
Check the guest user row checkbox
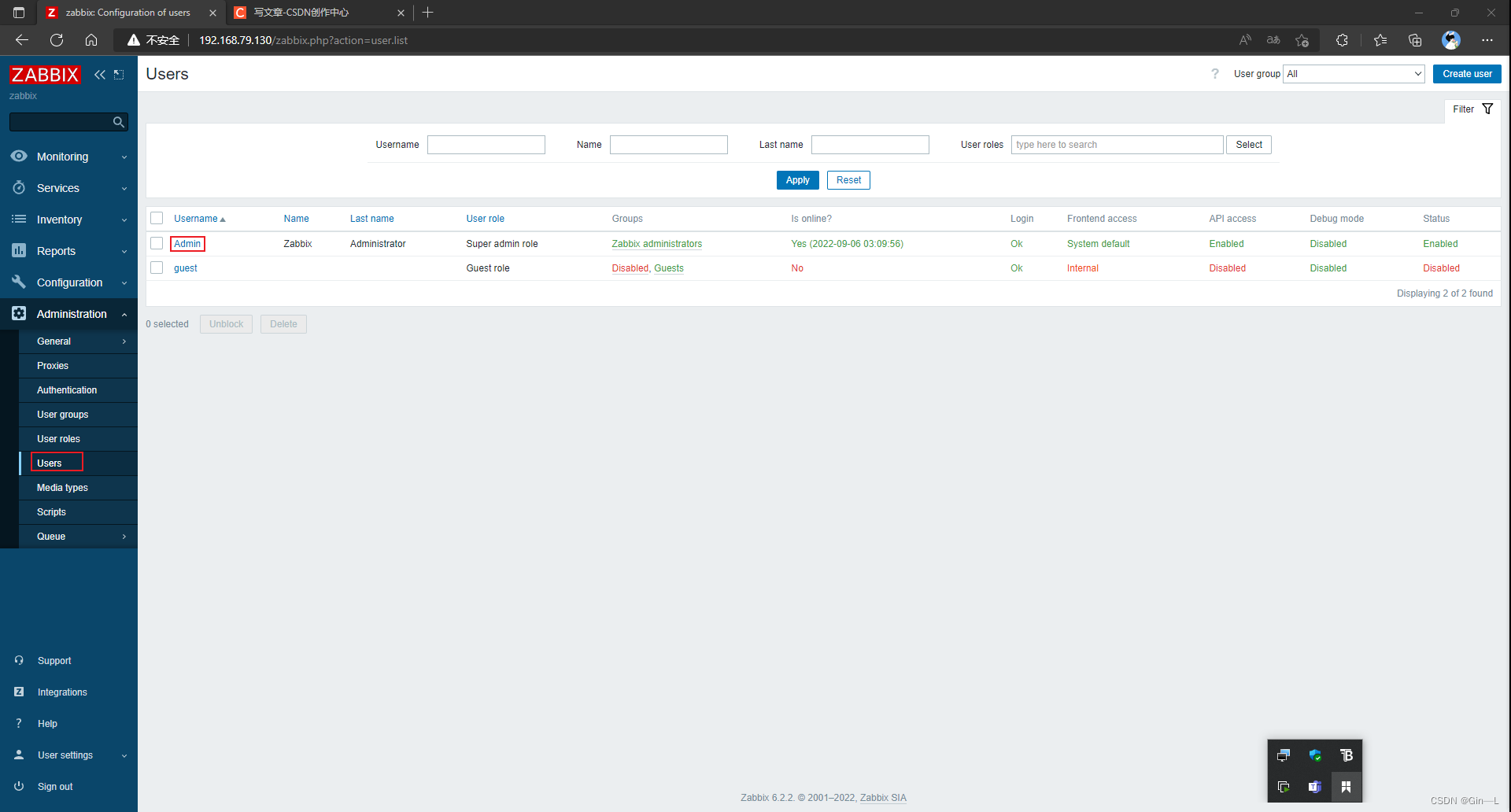[x=157, y=268]
